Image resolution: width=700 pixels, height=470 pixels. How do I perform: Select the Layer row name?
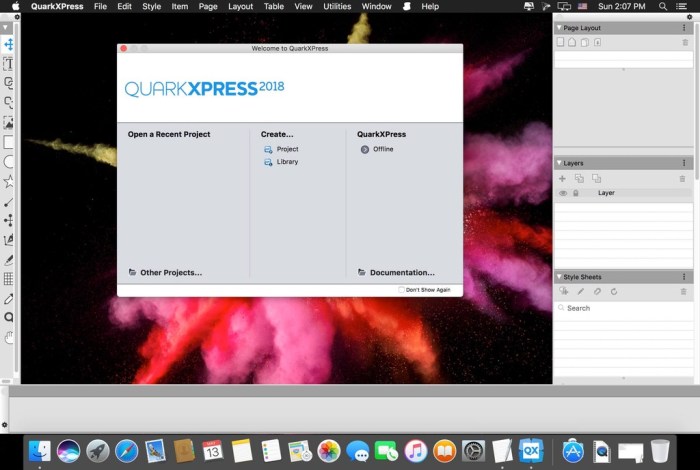coord(606,193)
